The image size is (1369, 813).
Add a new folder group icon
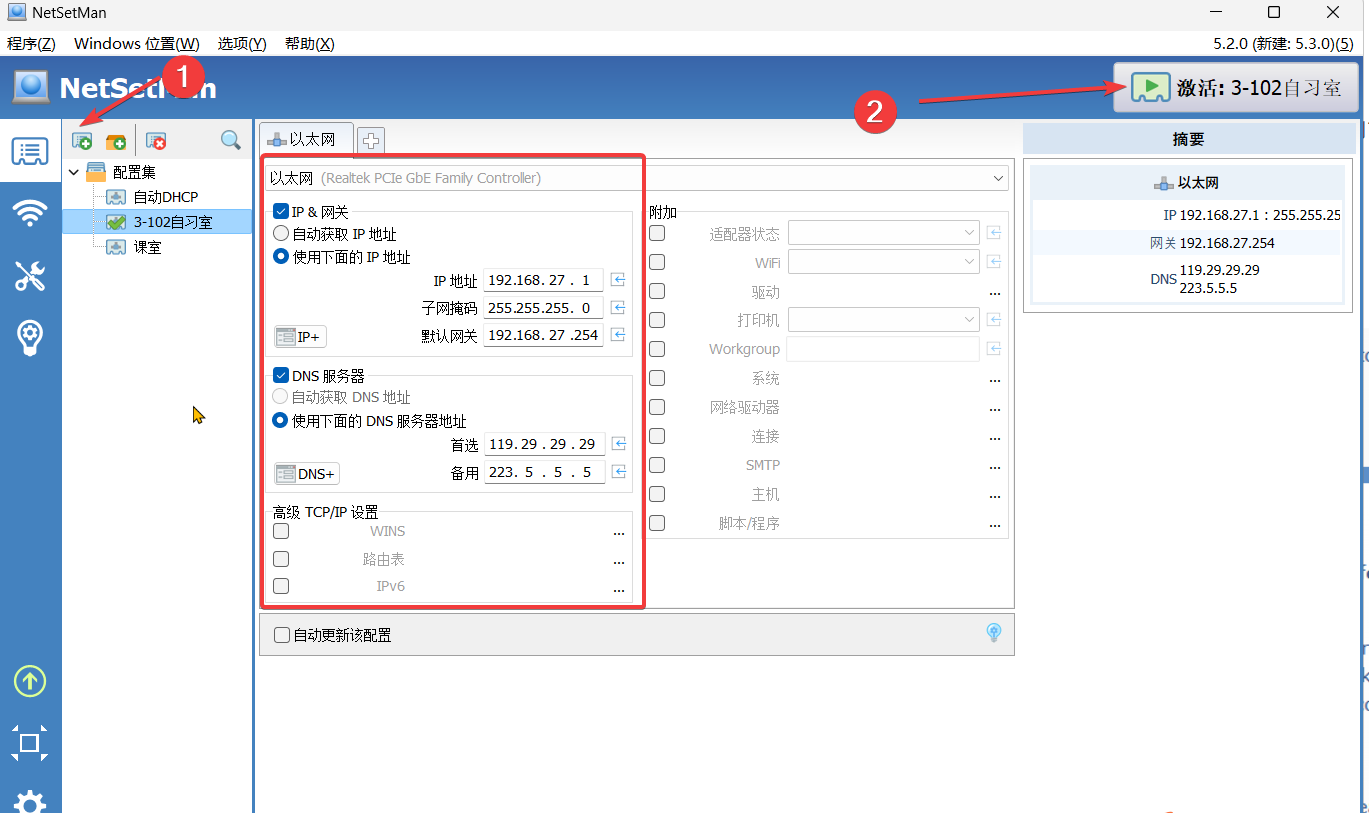point(116,141)
